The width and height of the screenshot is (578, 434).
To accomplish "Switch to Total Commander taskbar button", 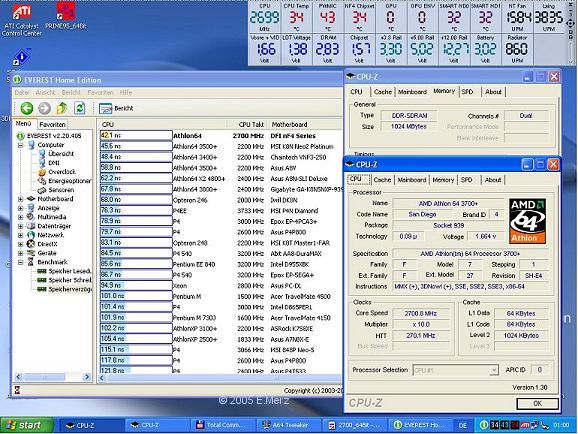I will [x=221, y=425].
